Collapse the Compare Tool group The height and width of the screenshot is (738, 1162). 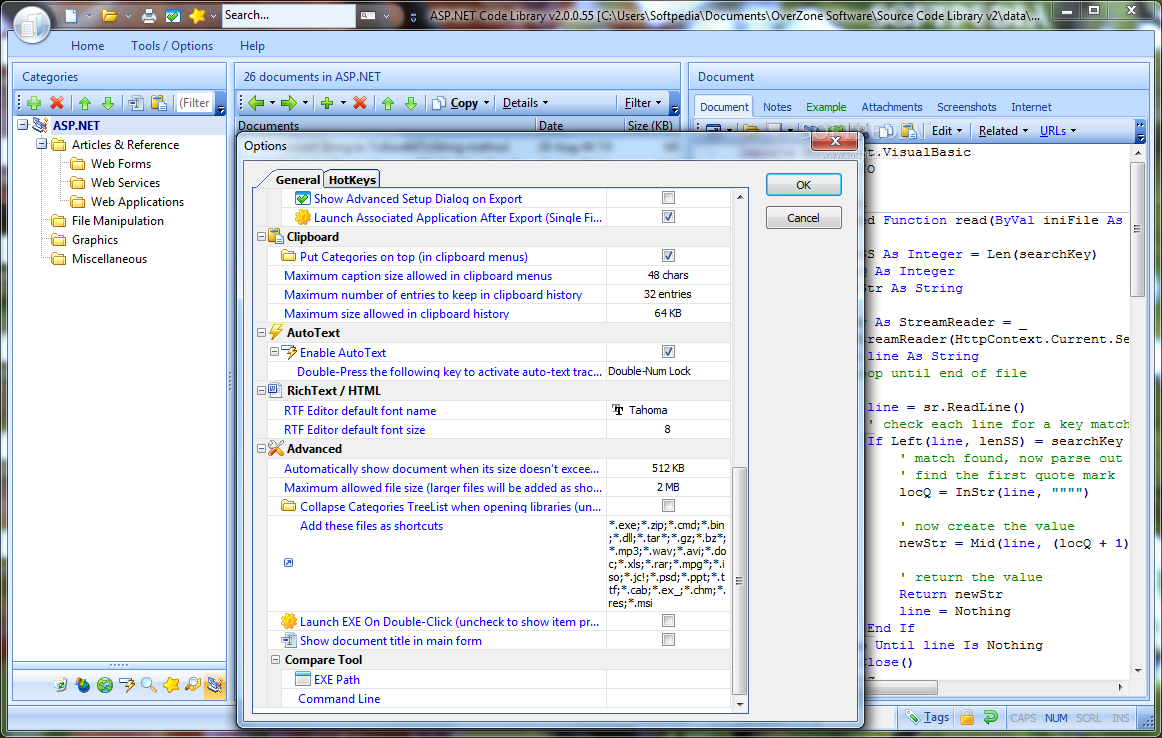point(276,659)
